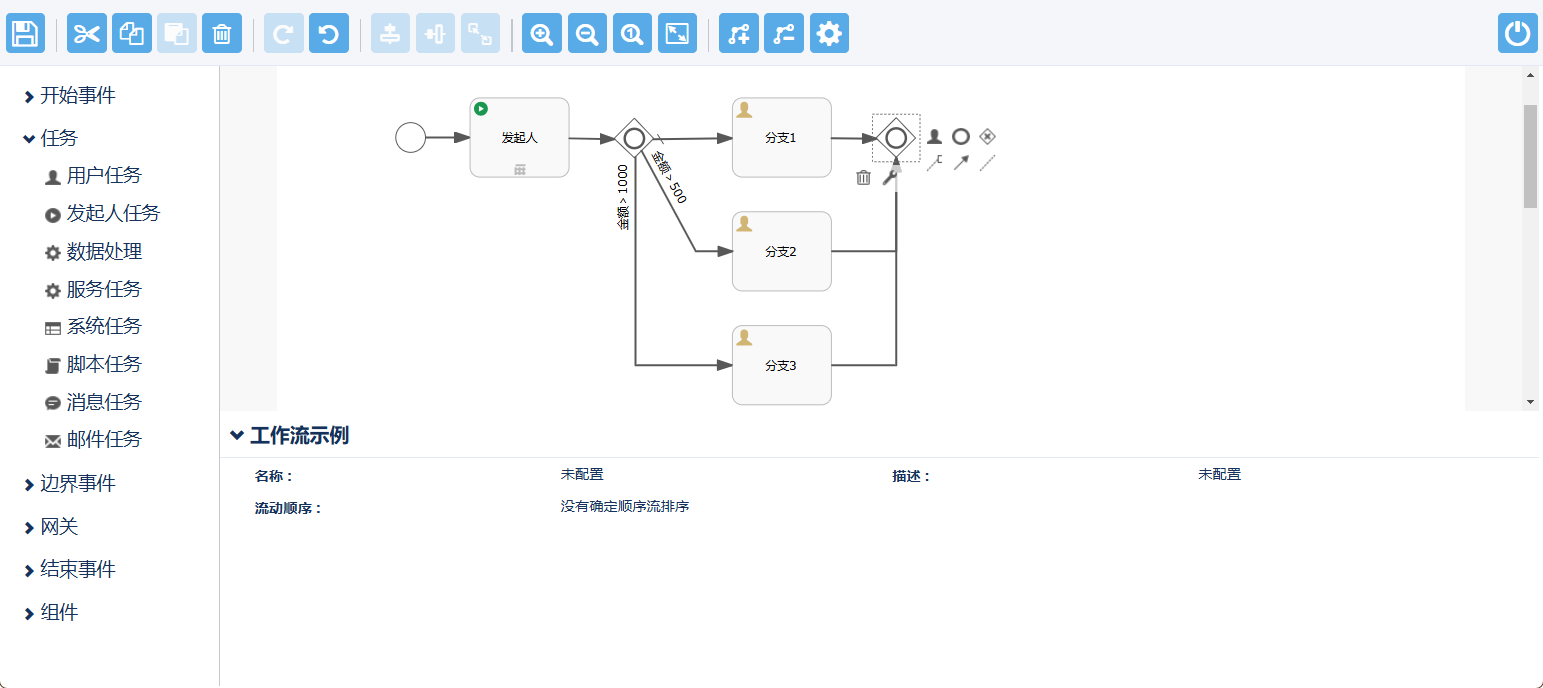This screenshot has height=688, width=1543.
Task: Expand the 开始事件 category
Action: click(78, 96)
